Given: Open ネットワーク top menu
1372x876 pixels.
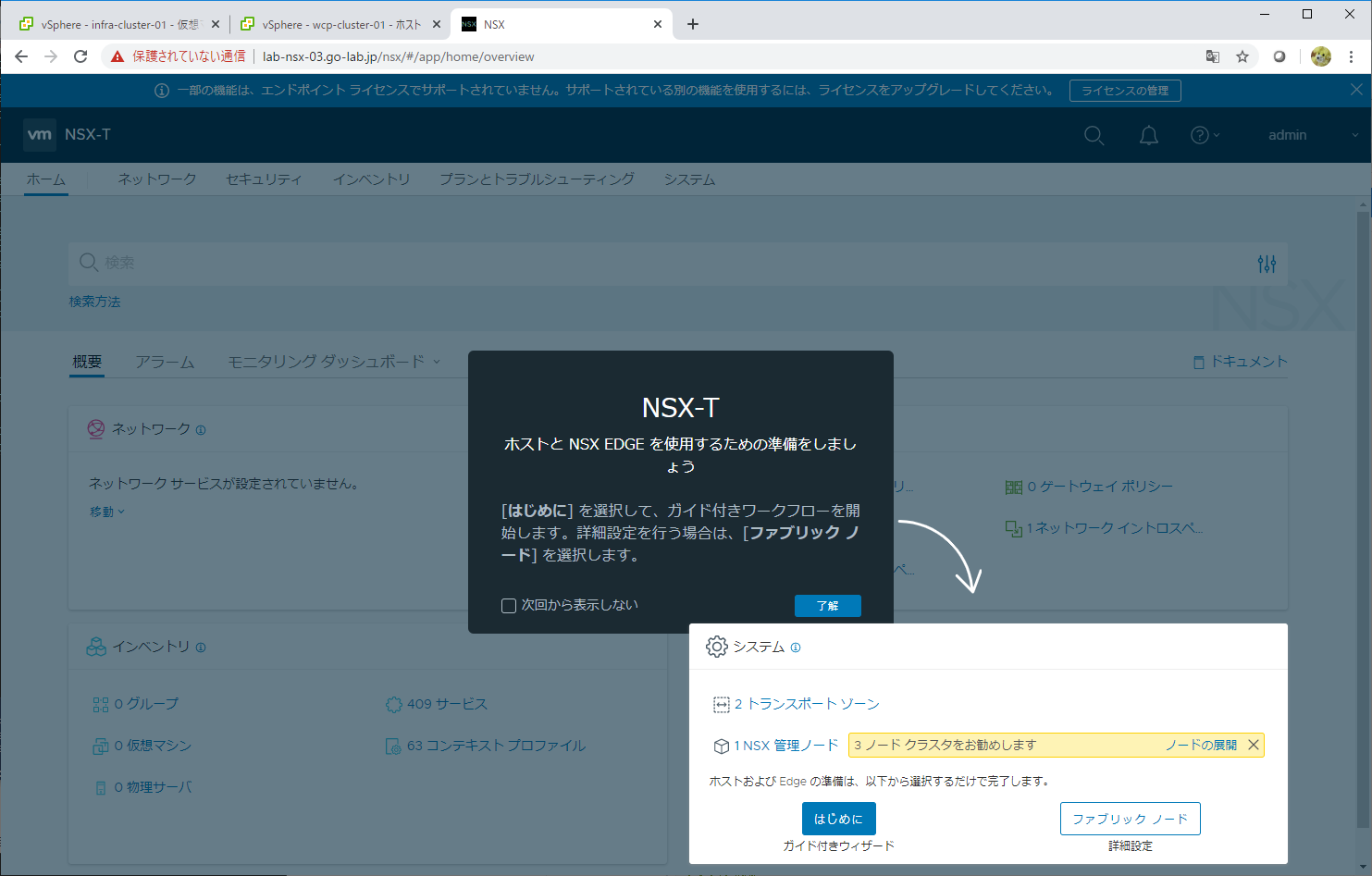Looking at the screenshot, I should (157, 179).
